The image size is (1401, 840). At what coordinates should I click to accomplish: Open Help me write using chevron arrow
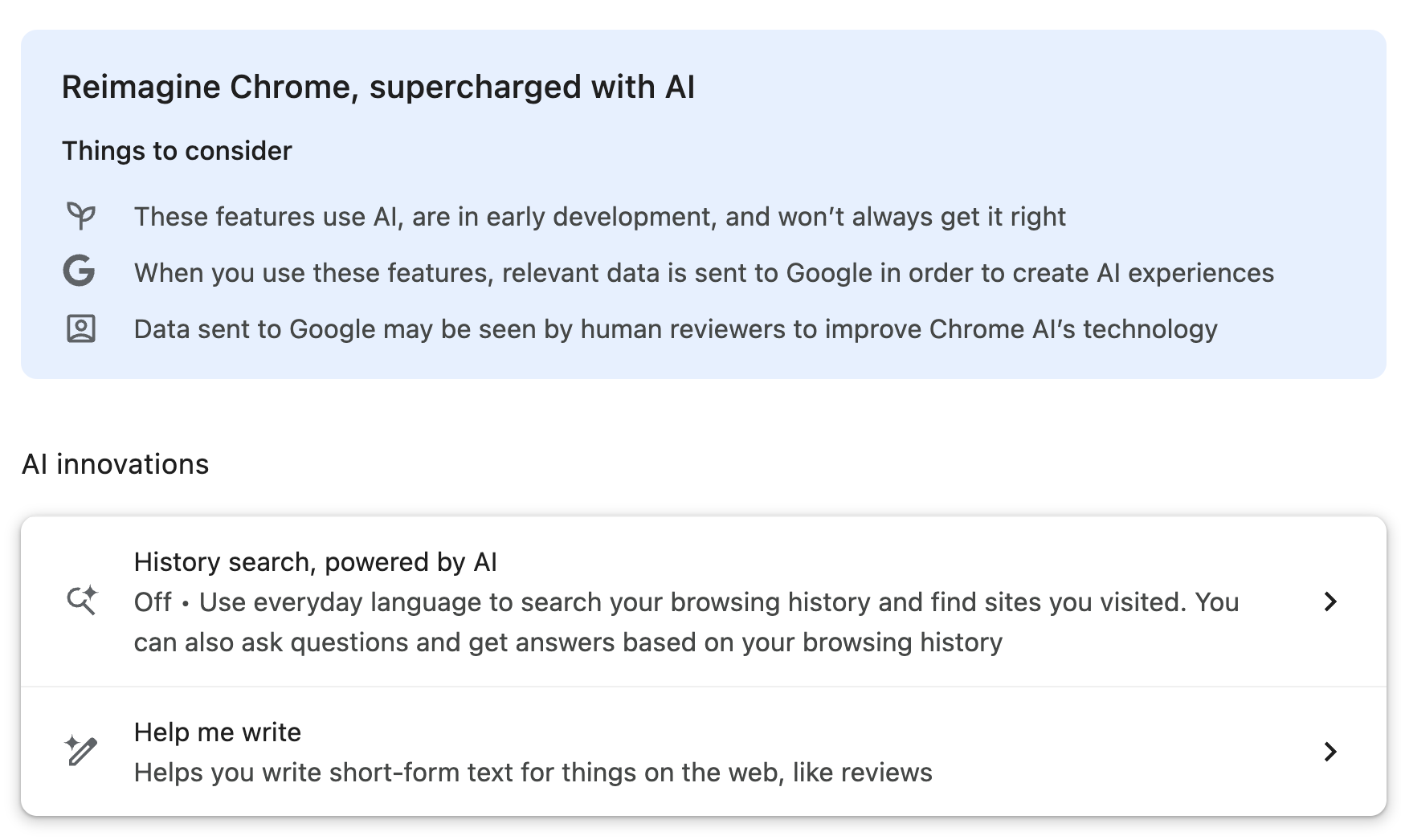pos(1330,752)
